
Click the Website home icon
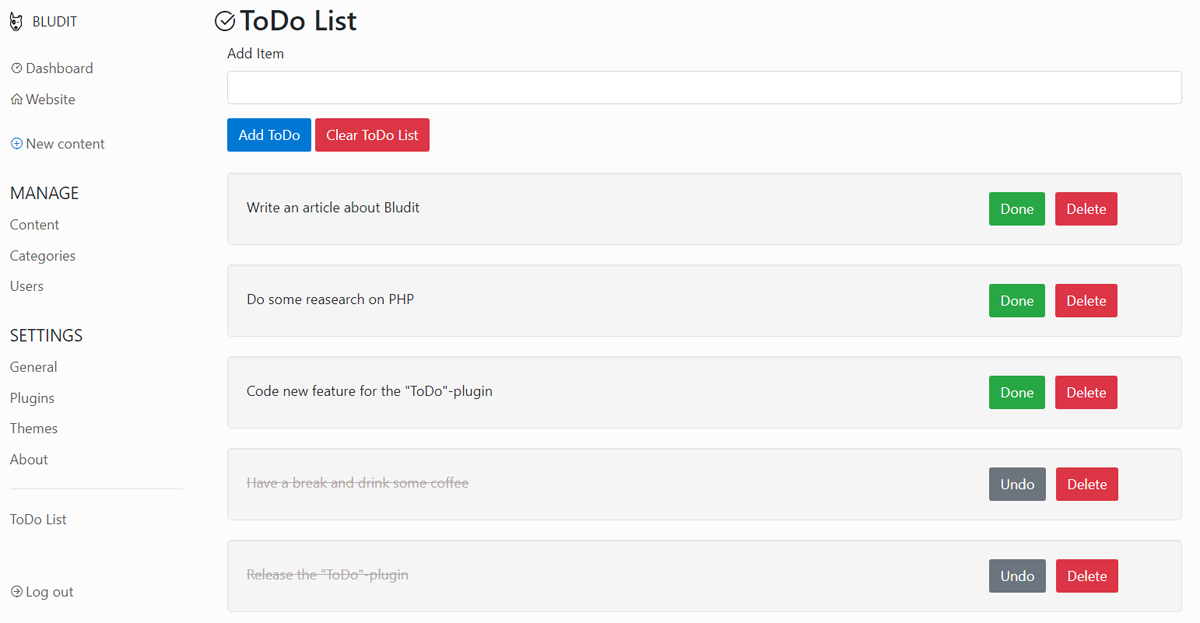[x=16, y=100]
